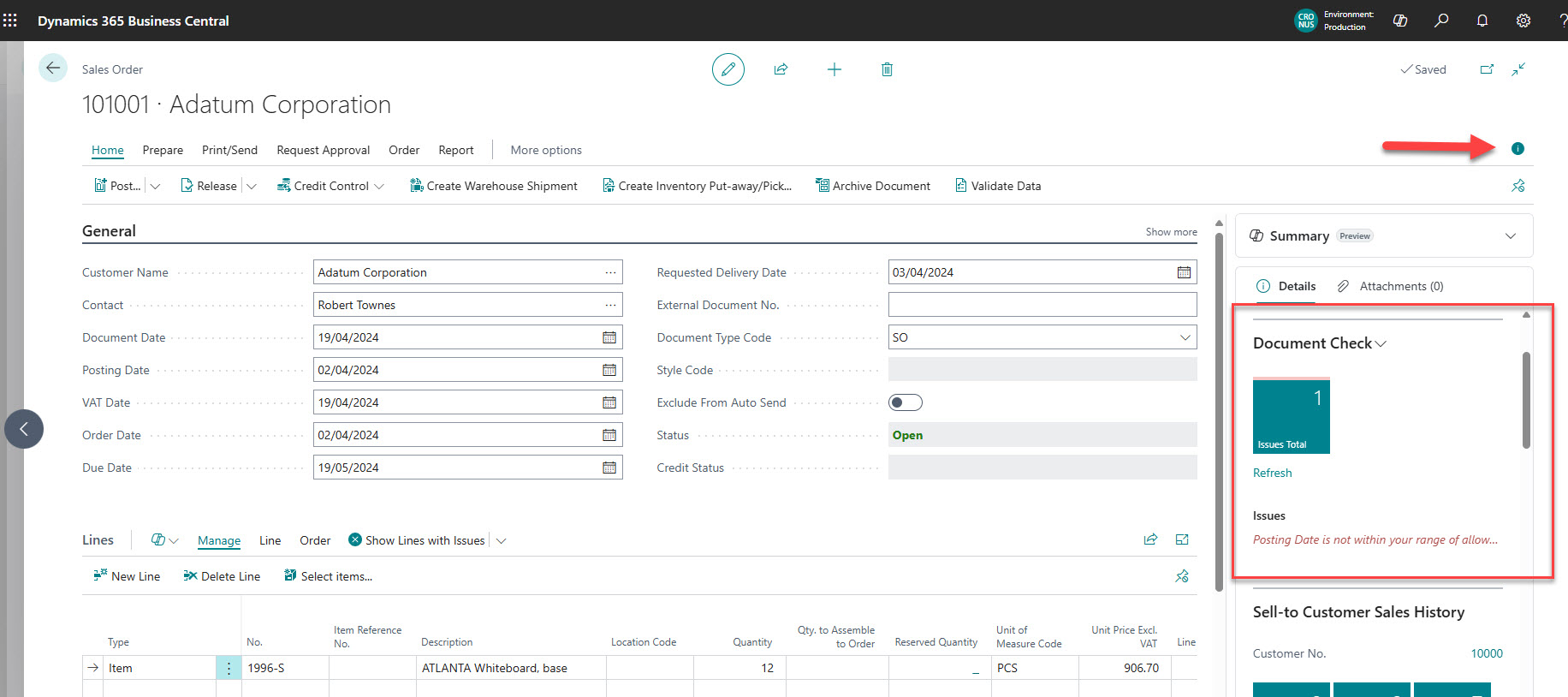Click More options
This screenshot has height=697, width=1568.
546,150
